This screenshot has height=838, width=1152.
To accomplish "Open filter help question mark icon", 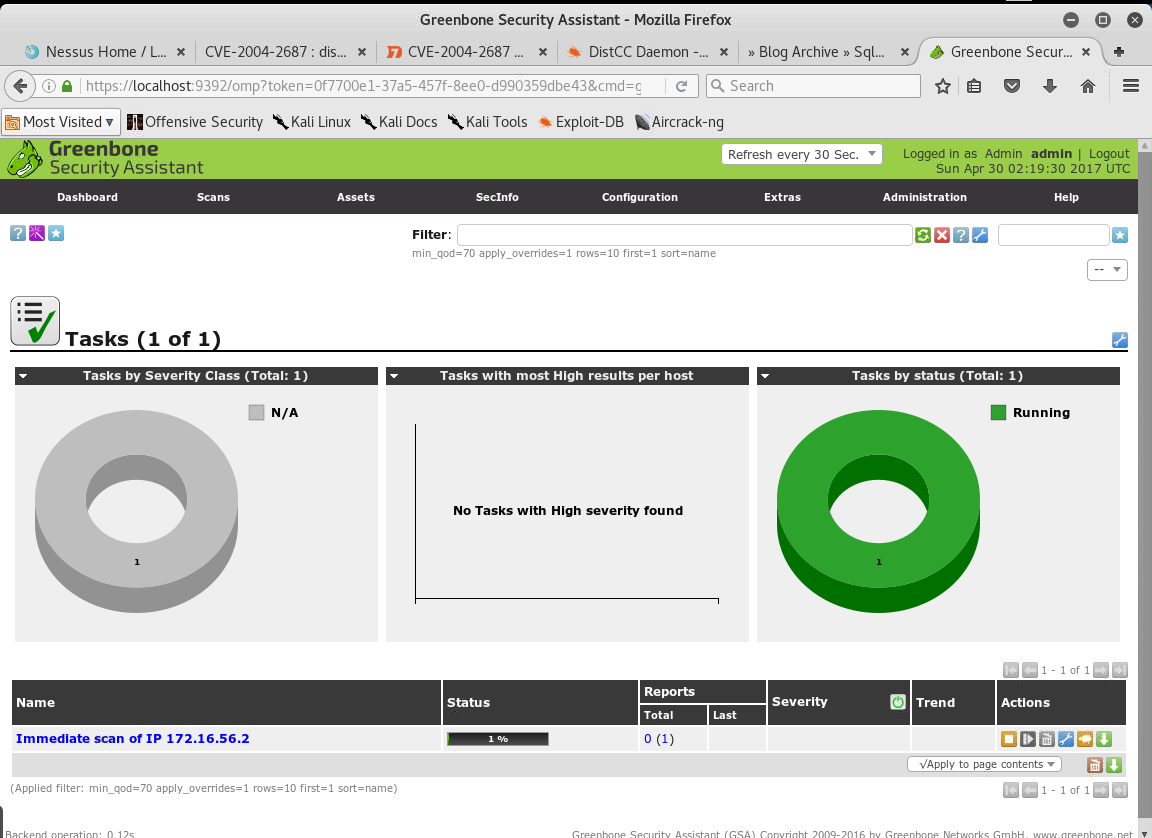I will coord(961,235).
